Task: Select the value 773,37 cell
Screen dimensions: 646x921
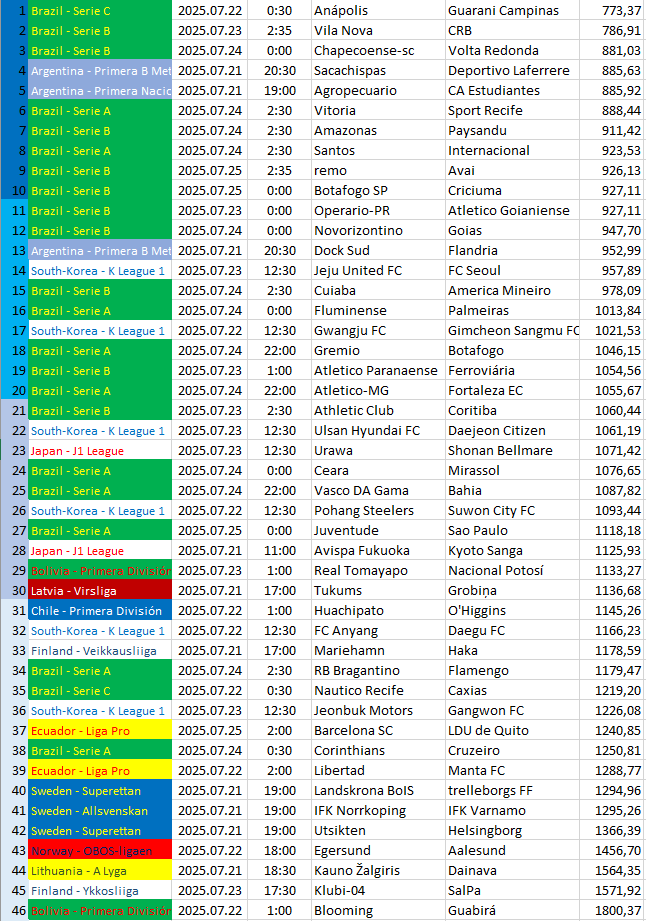Action: tap(612, 11)
